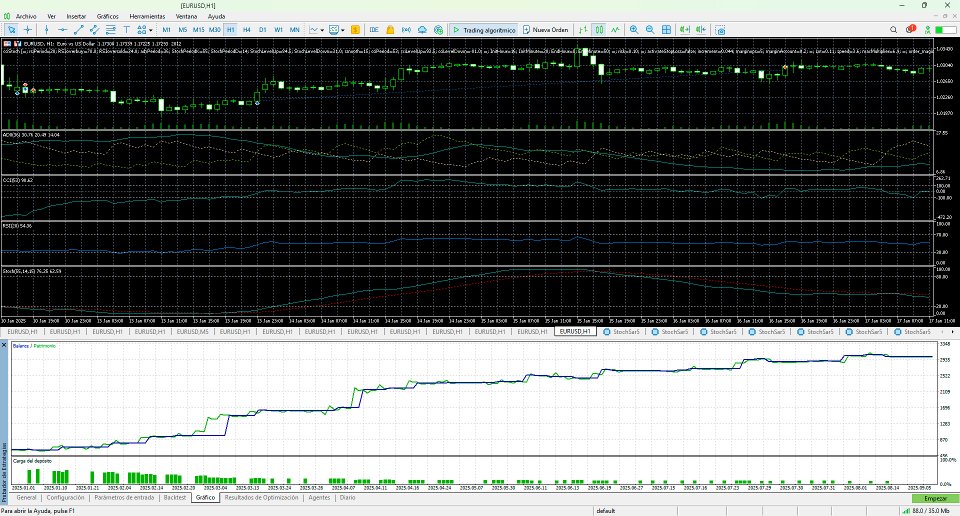Switch chart to candlestick display
The image size is (960, 516).
(x=599, y=30)
